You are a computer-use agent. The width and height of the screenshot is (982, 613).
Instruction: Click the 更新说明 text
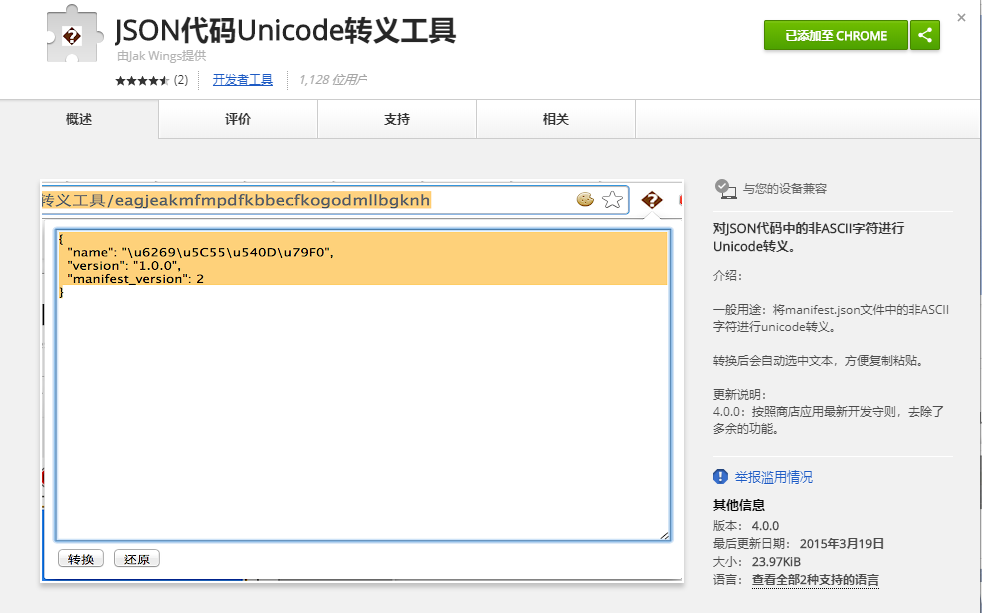click(739, 394)
